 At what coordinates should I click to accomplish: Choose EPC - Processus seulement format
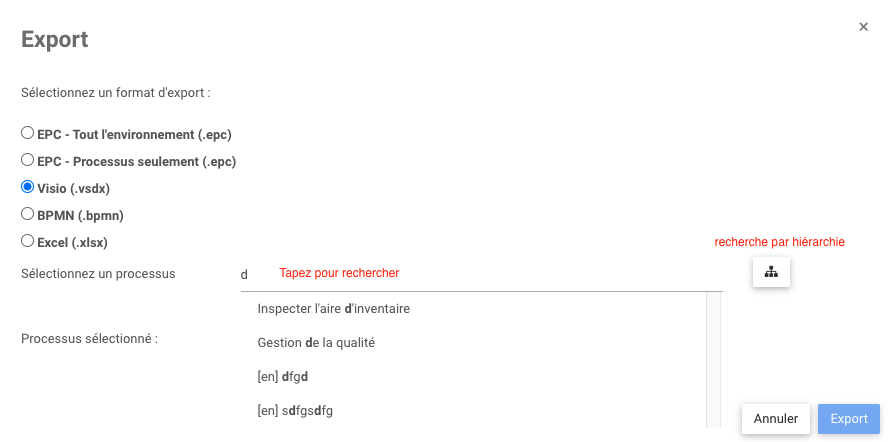(28, 160)
